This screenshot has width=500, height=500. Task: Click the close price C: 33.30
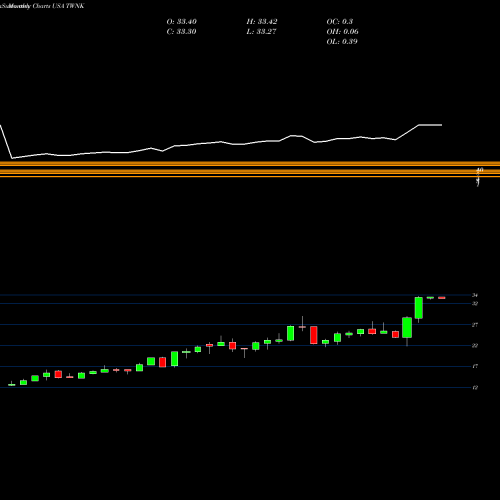pyautogui.click(x=181, y=32)
